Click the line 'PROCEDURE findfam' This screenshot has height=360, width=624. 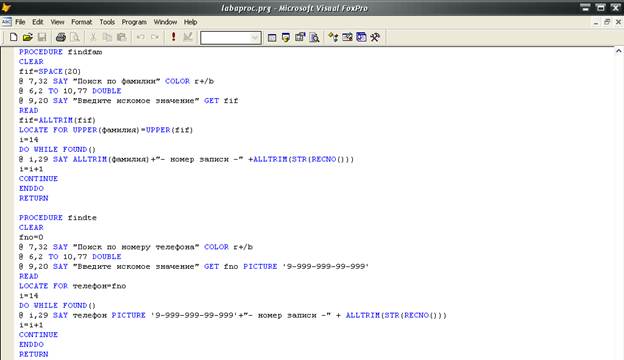pyautogui.click(x=60, y=52)
